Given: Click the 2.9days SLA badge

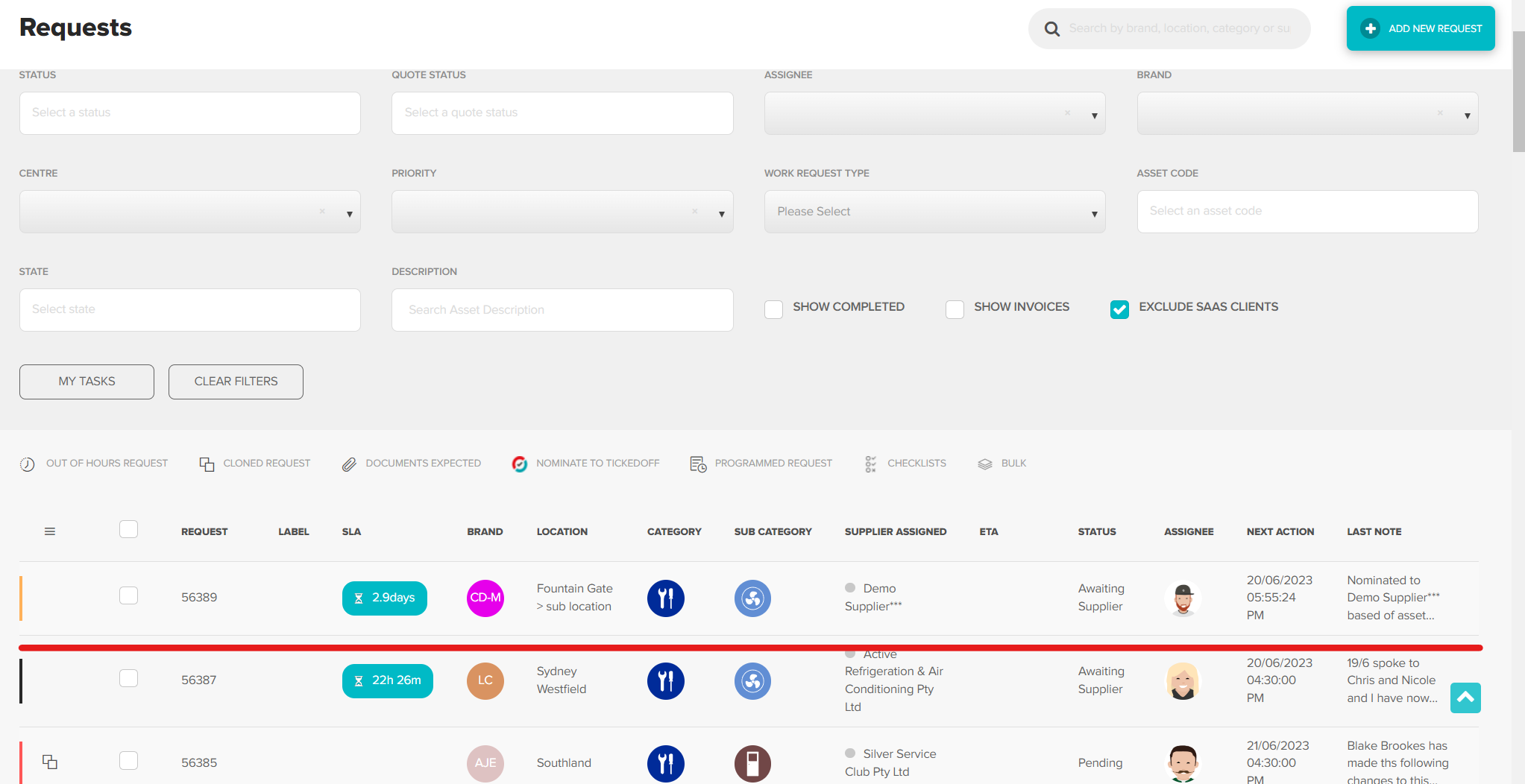Looking at the screenshot, I should 385,598.
